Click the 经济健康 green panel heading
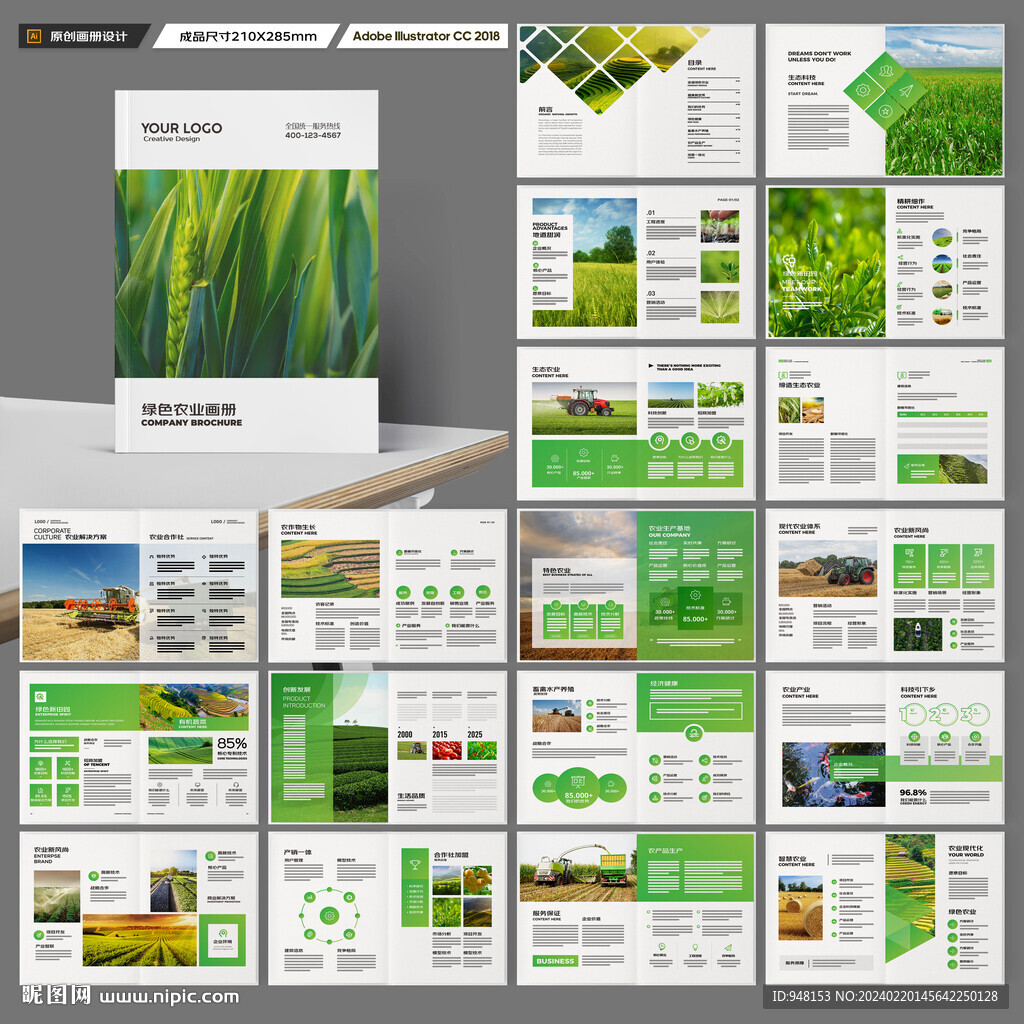1024x1024 pixels. click(664, 683)
